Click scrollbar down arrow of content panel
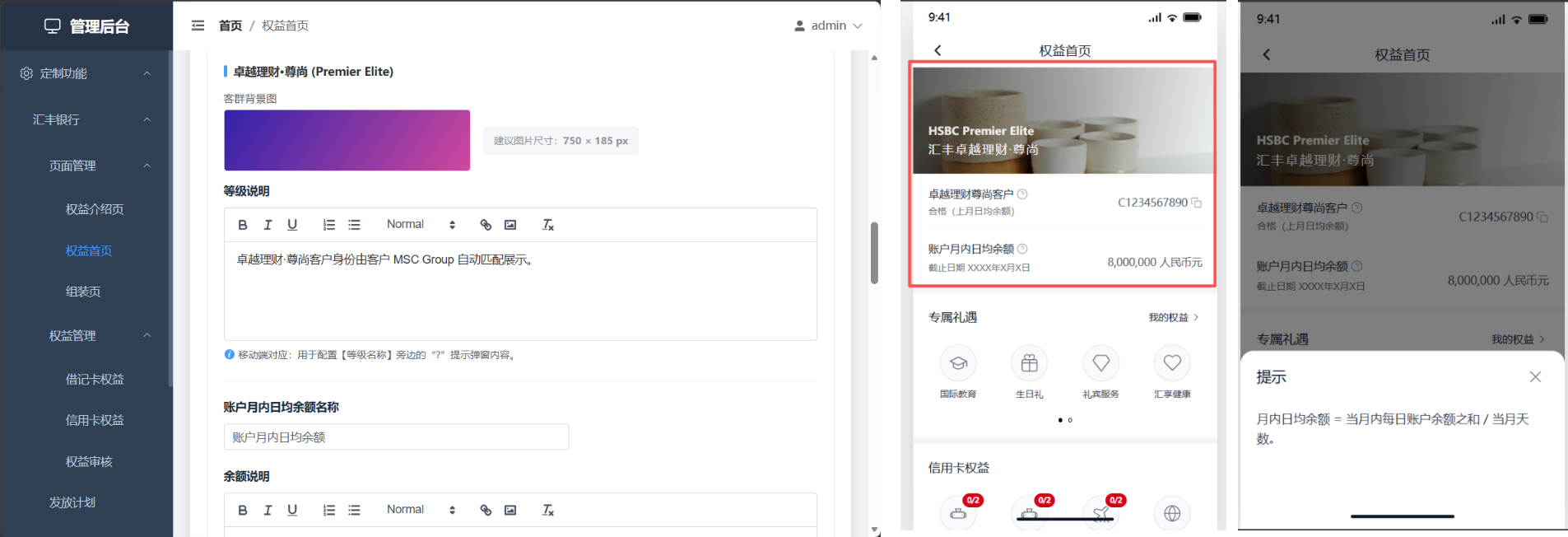1568x537 pixels. [874, 530]
